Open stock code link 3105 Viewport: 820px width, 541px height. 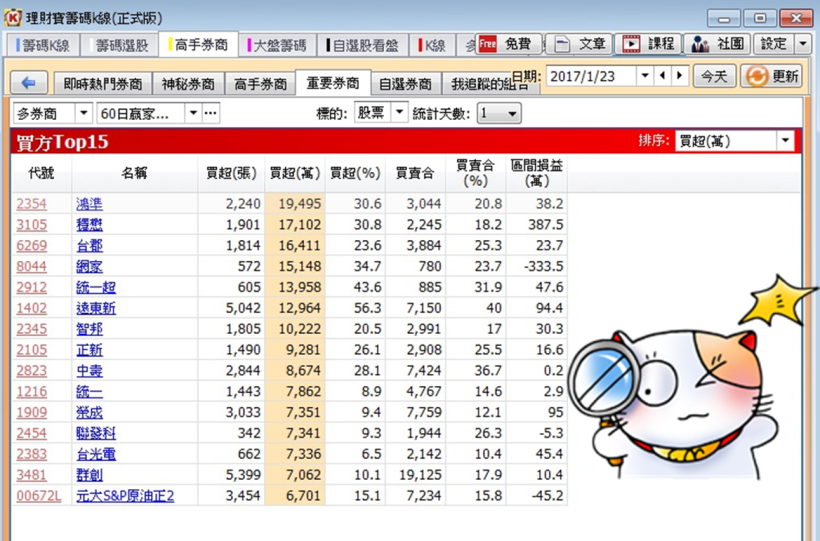tap(31, 224)
